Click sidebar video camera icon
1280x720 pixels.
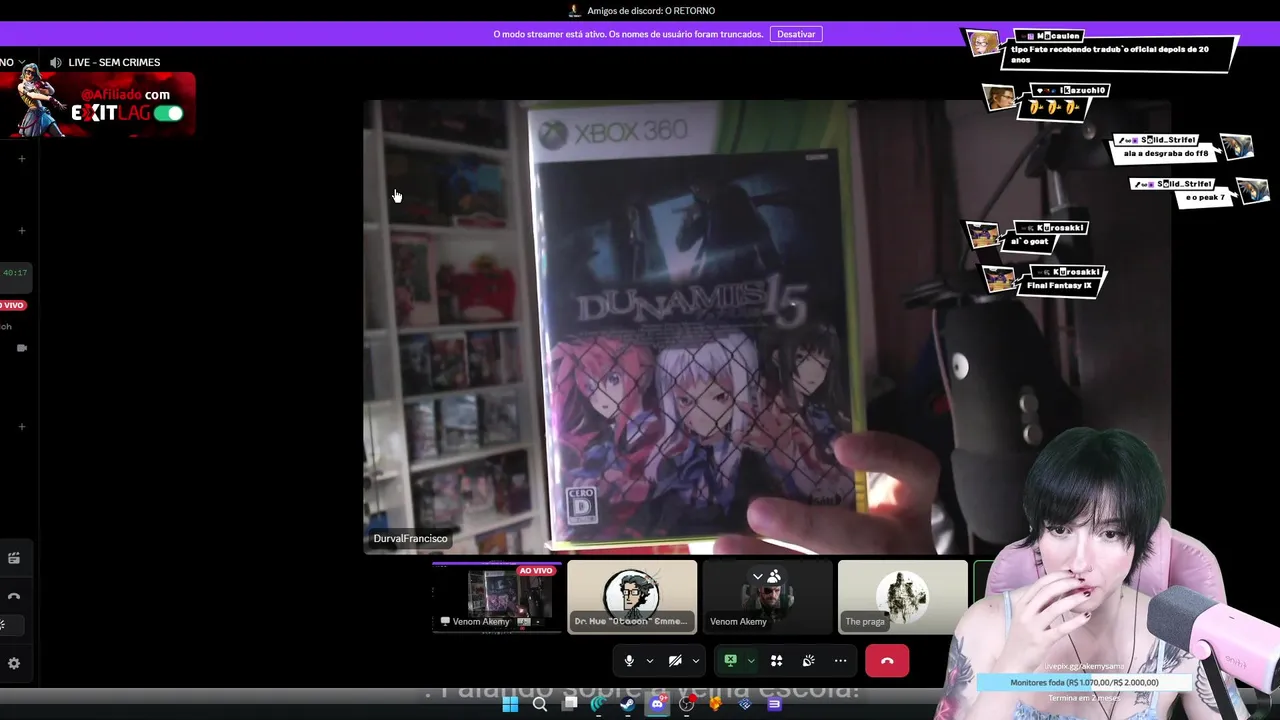22,348
